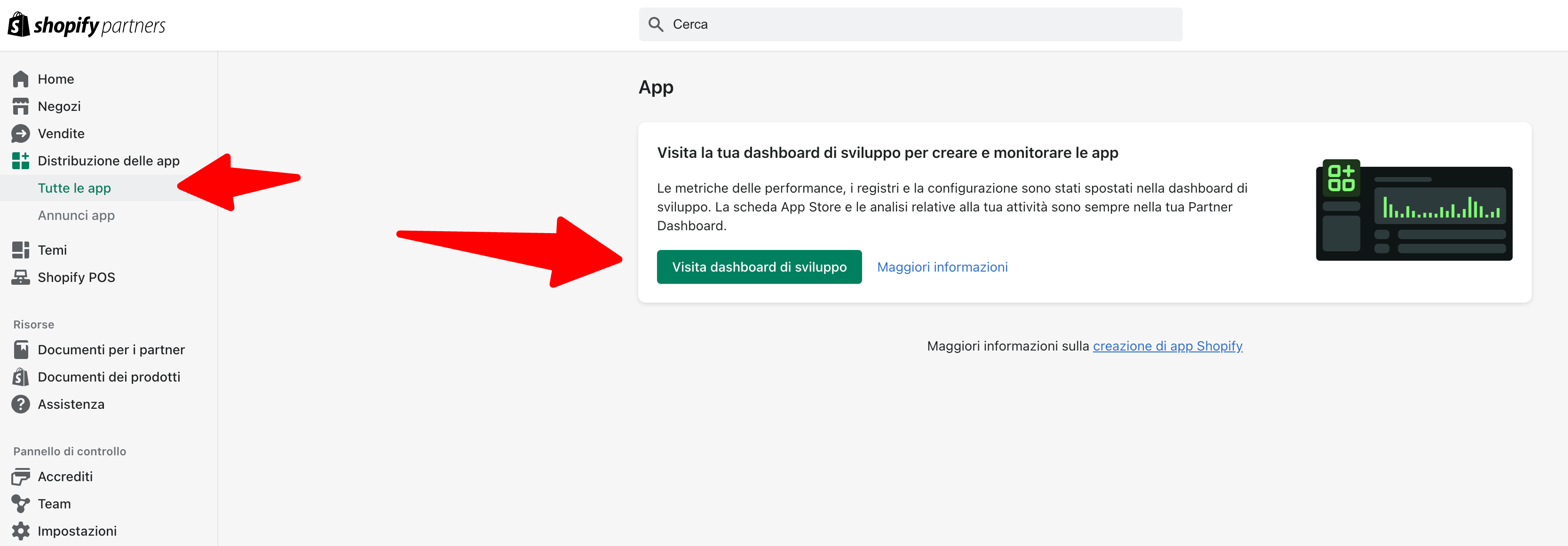Click the magnifier icon in search bar

656,24
